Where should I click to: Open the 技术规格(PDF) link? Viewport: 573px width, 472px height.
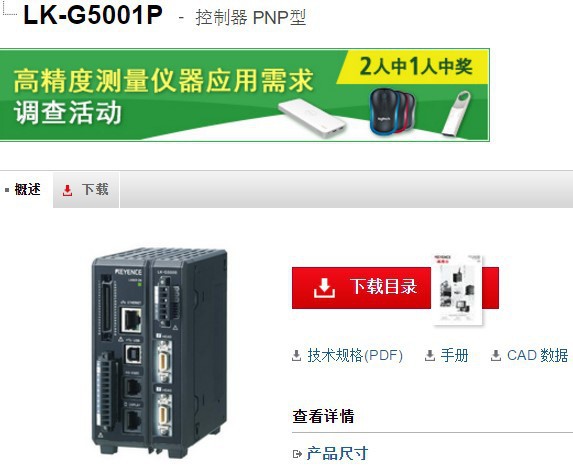coord(355,355)
